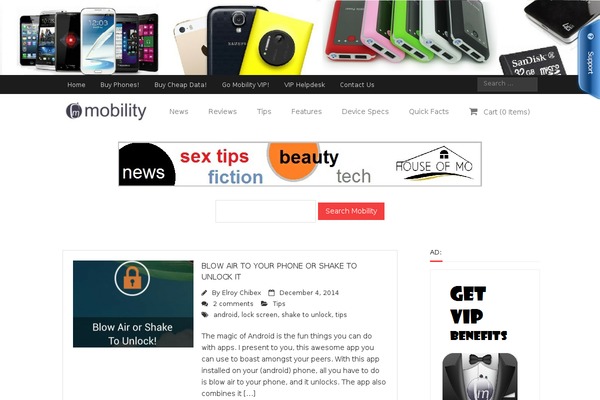Click the folder category icon
The height and width of the screenshot is (400, 600).
point(264,304)
